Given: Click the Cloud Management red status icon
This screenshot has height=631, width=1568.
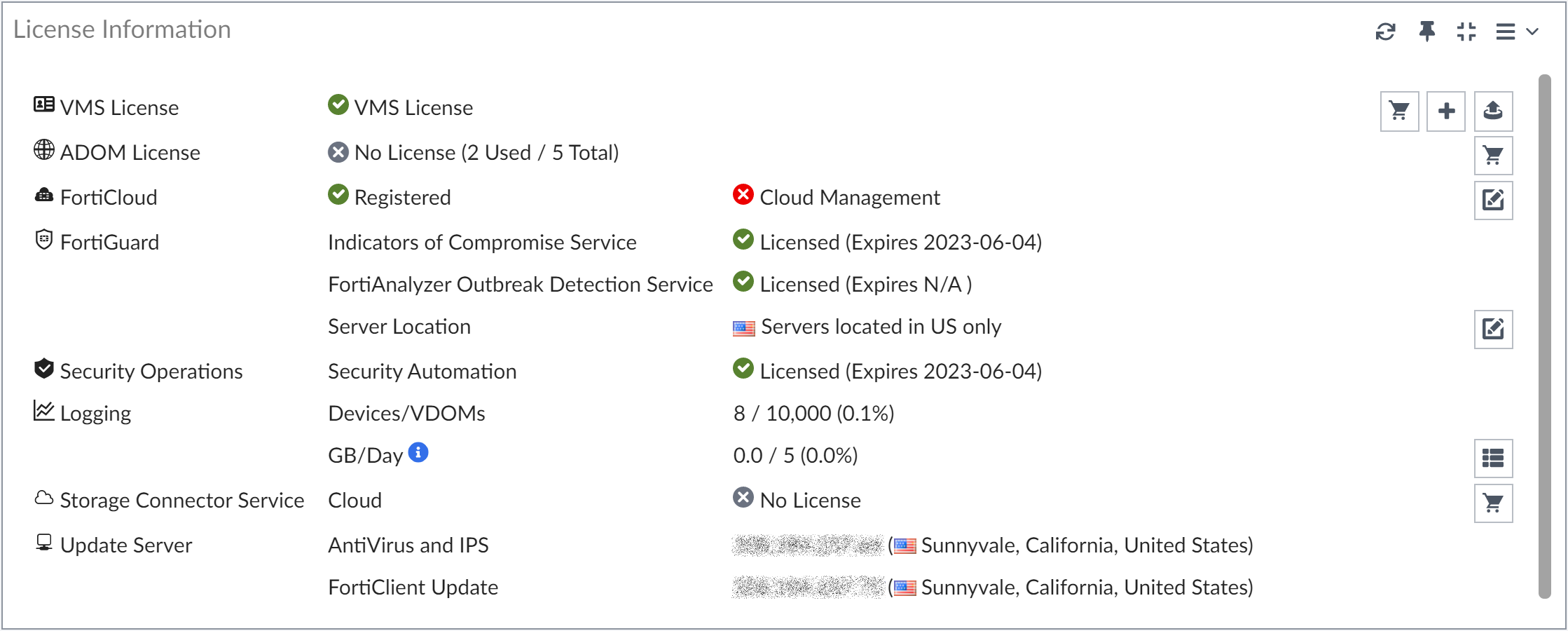Looking at the screenshot, I should click(743, 195).
